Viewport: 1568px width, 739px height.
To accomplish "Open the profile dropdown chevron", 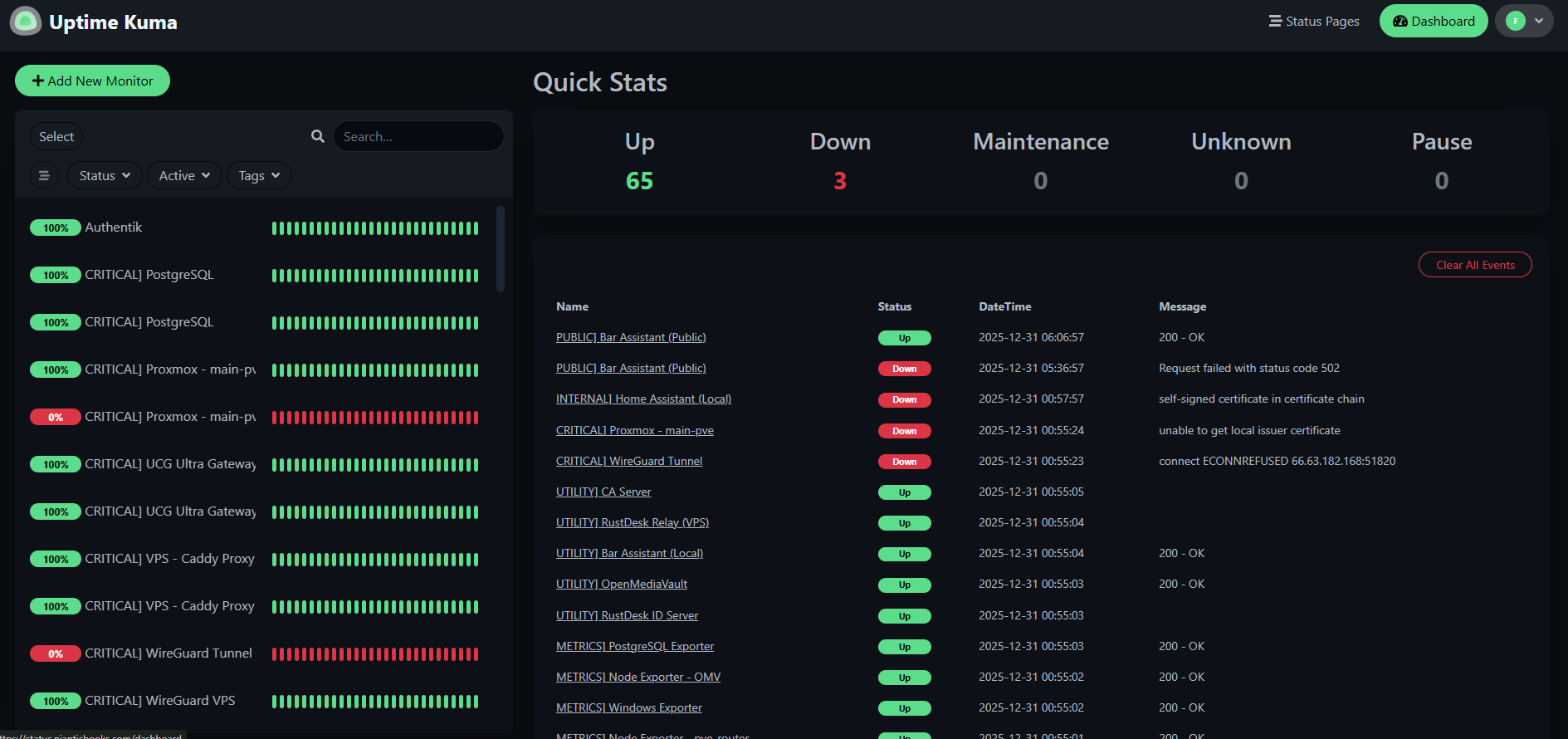I will (1539, 22).
